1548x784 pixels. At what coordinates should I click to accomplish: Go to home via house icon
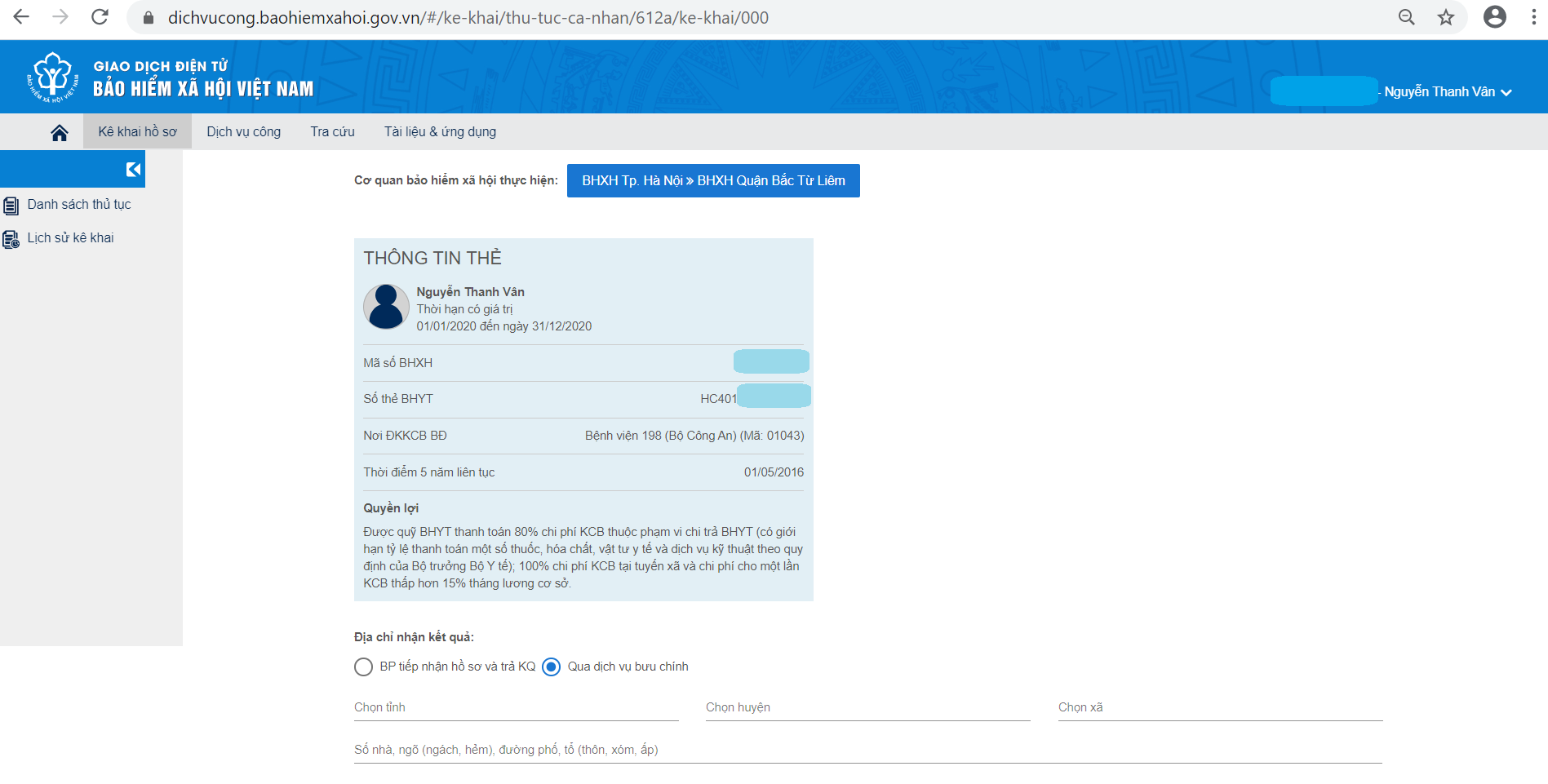pos(60,132)
